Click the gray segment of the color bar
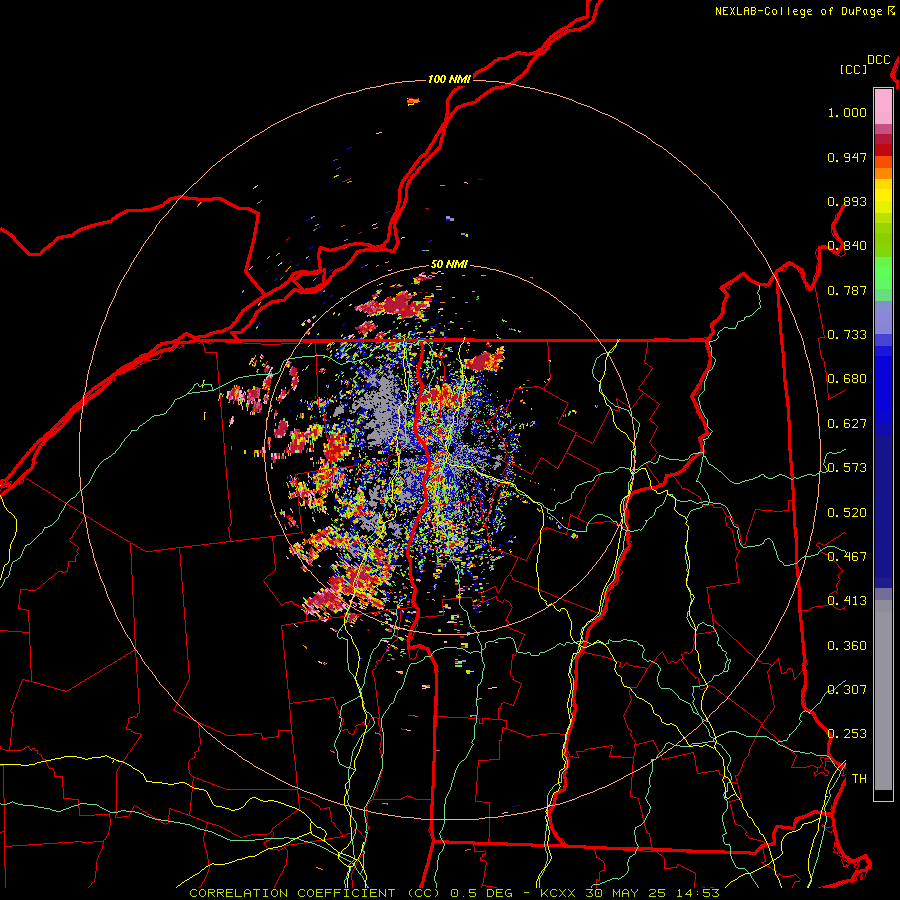This screenshot has height=900, width=900. pos(883,695)
